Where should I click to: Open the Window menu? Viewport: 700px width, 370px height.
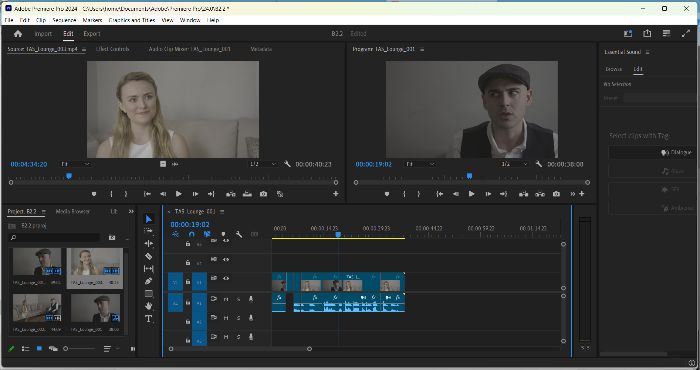[190, 21]
